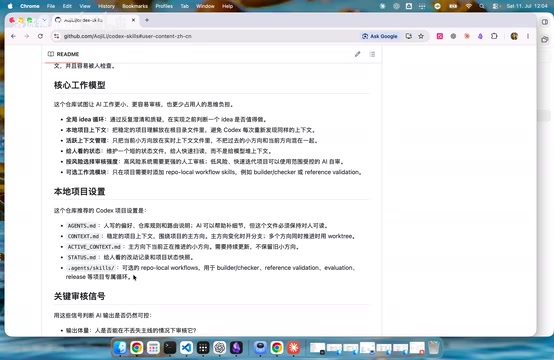Click the ACTIVE_CONTEXT.md code label

(x=94, y=247)
